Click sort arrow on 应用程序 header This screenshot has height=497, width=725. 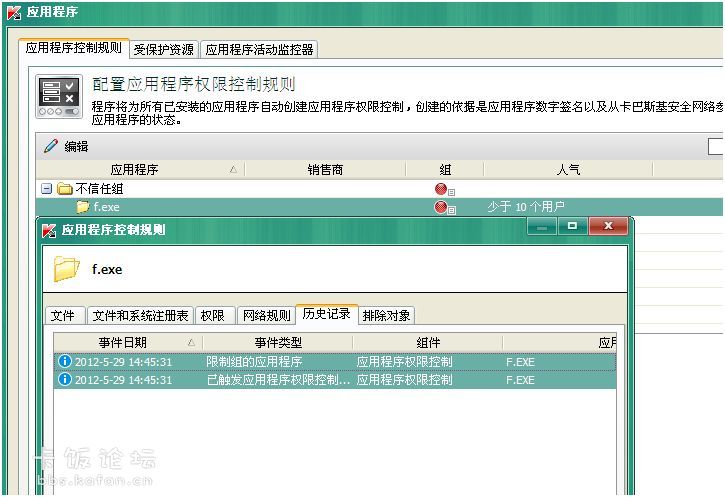(x=233, y=170)
